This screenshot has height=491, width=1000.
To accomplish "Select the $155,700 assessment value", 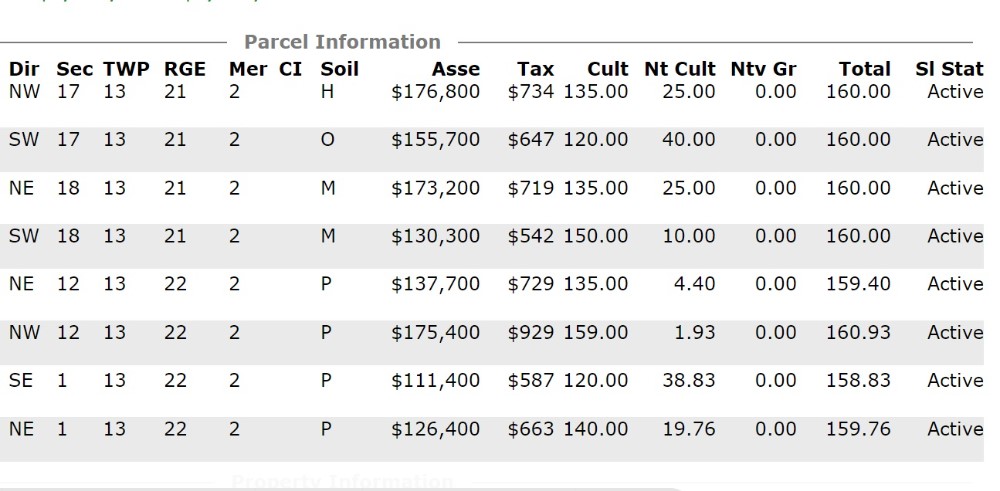I will tap(436, 140).
